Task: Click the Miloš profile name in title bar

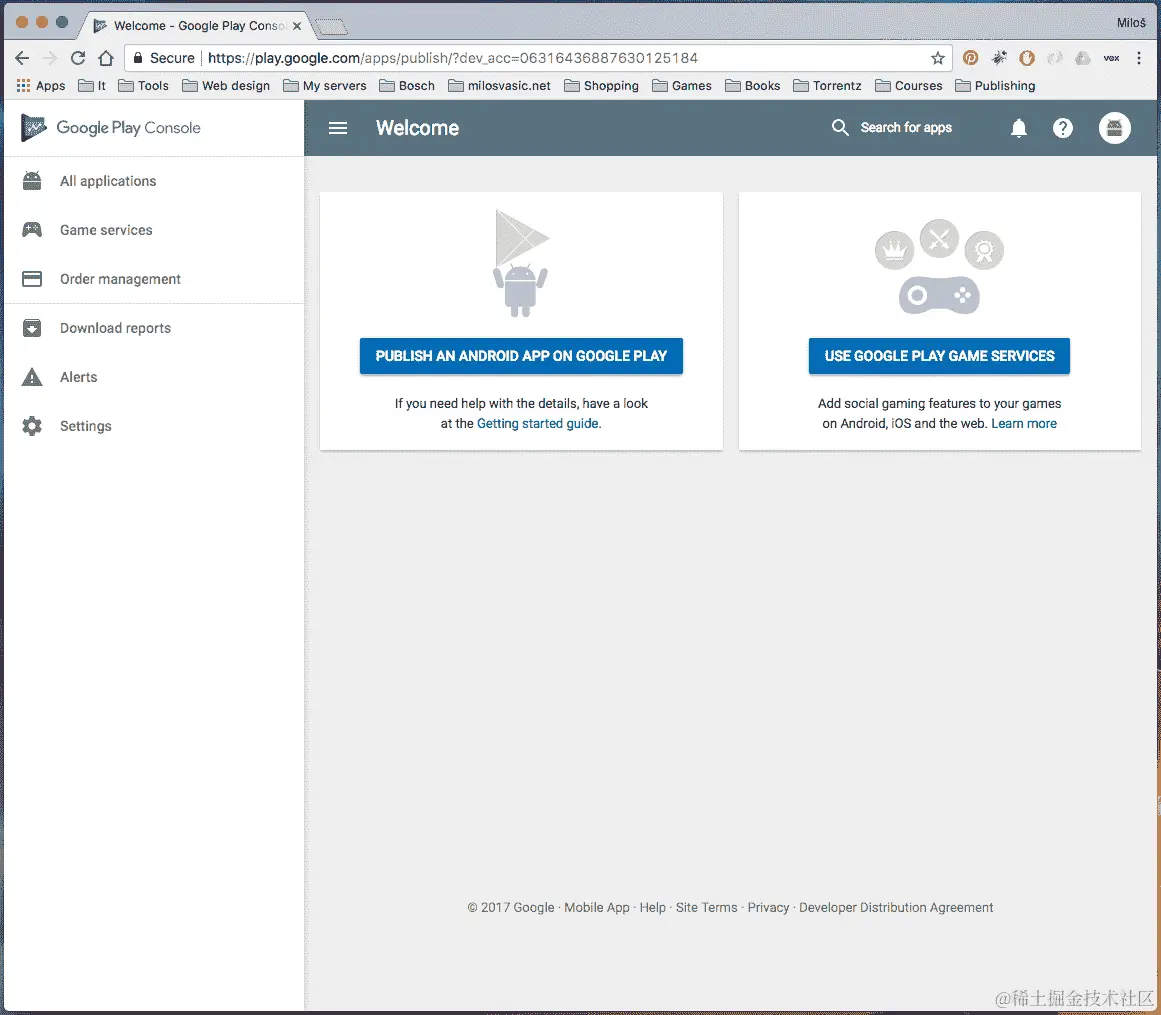Action: click(1131, 23)
